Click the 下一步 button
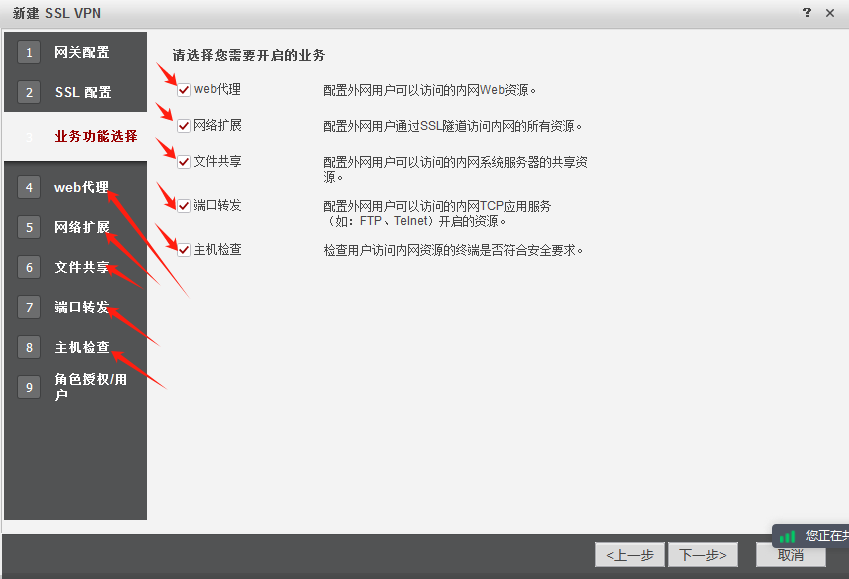This screenshot has height=579, width=849. (x=702, y=554)
